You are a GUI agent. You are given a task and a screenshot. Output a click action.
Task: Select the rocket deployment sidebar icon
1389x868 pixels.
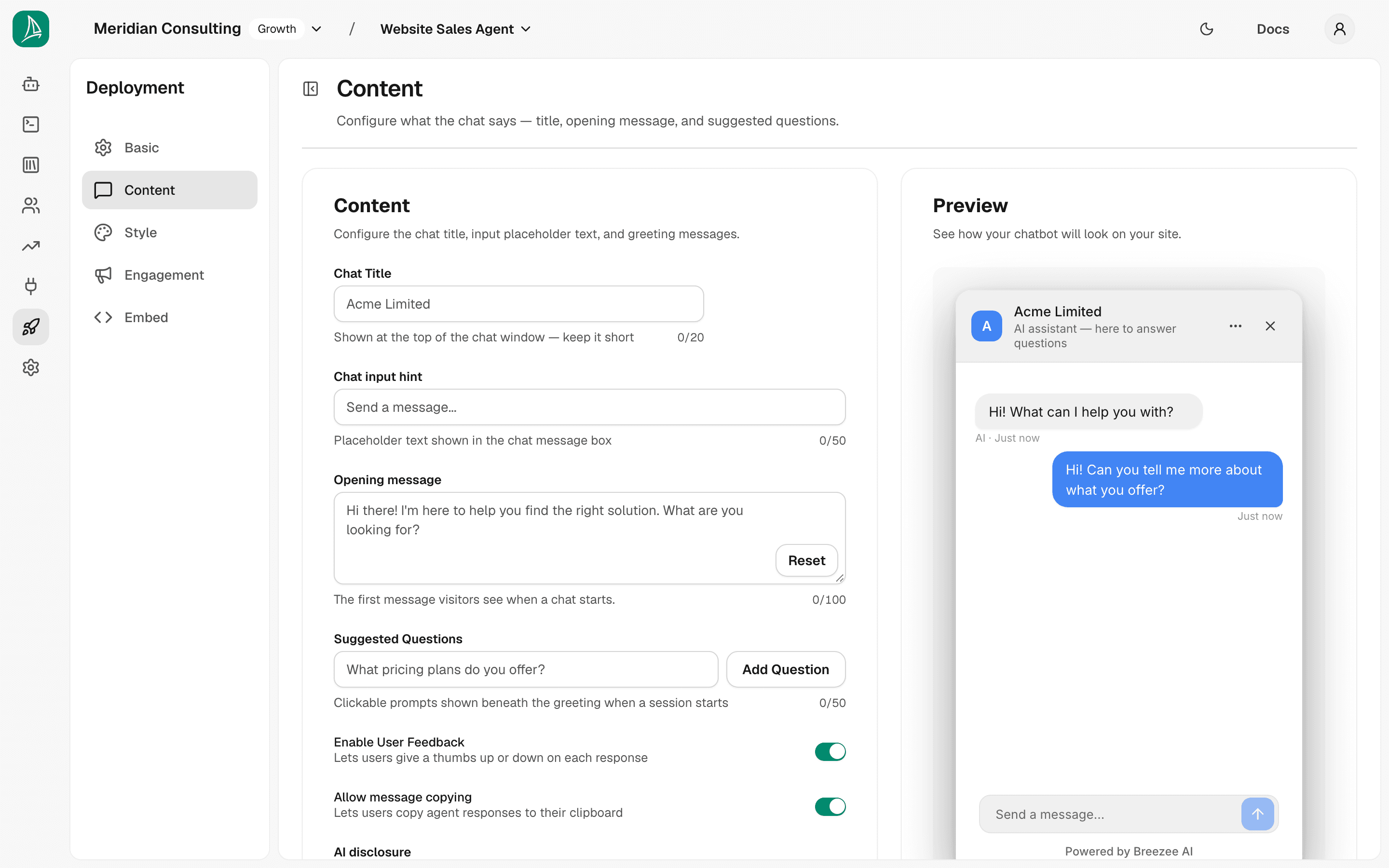31,327
